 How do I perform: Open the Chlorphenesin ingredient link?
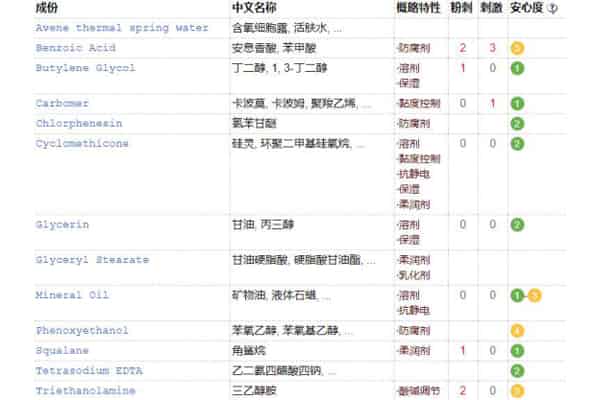tap(79, 124)
